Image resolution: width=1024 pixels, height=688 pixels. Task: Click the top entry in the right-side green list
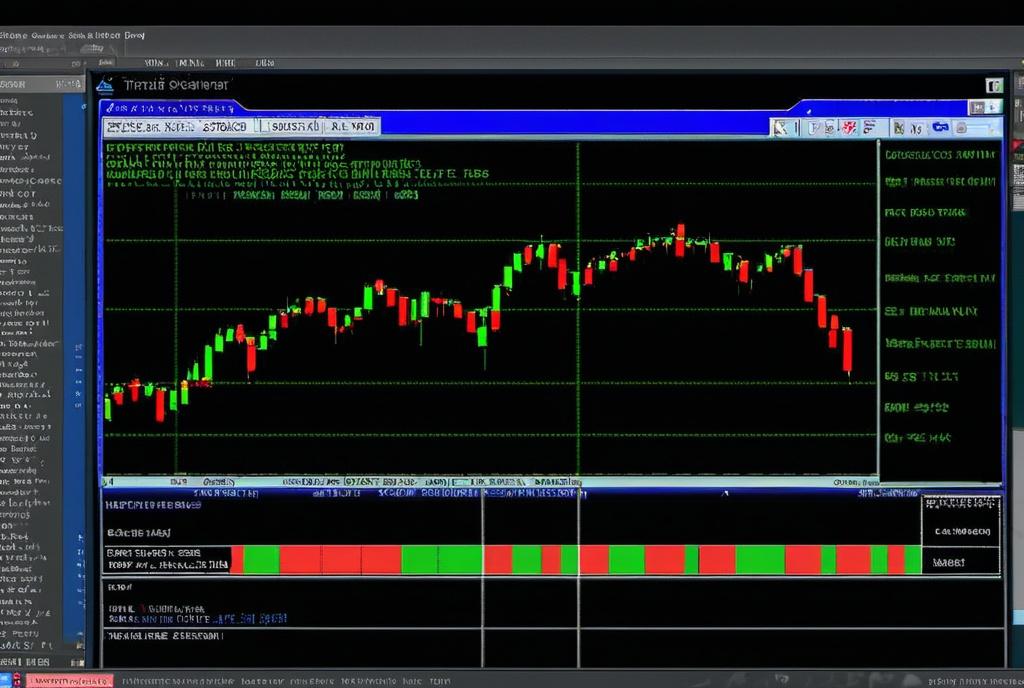tap(939, 155)
